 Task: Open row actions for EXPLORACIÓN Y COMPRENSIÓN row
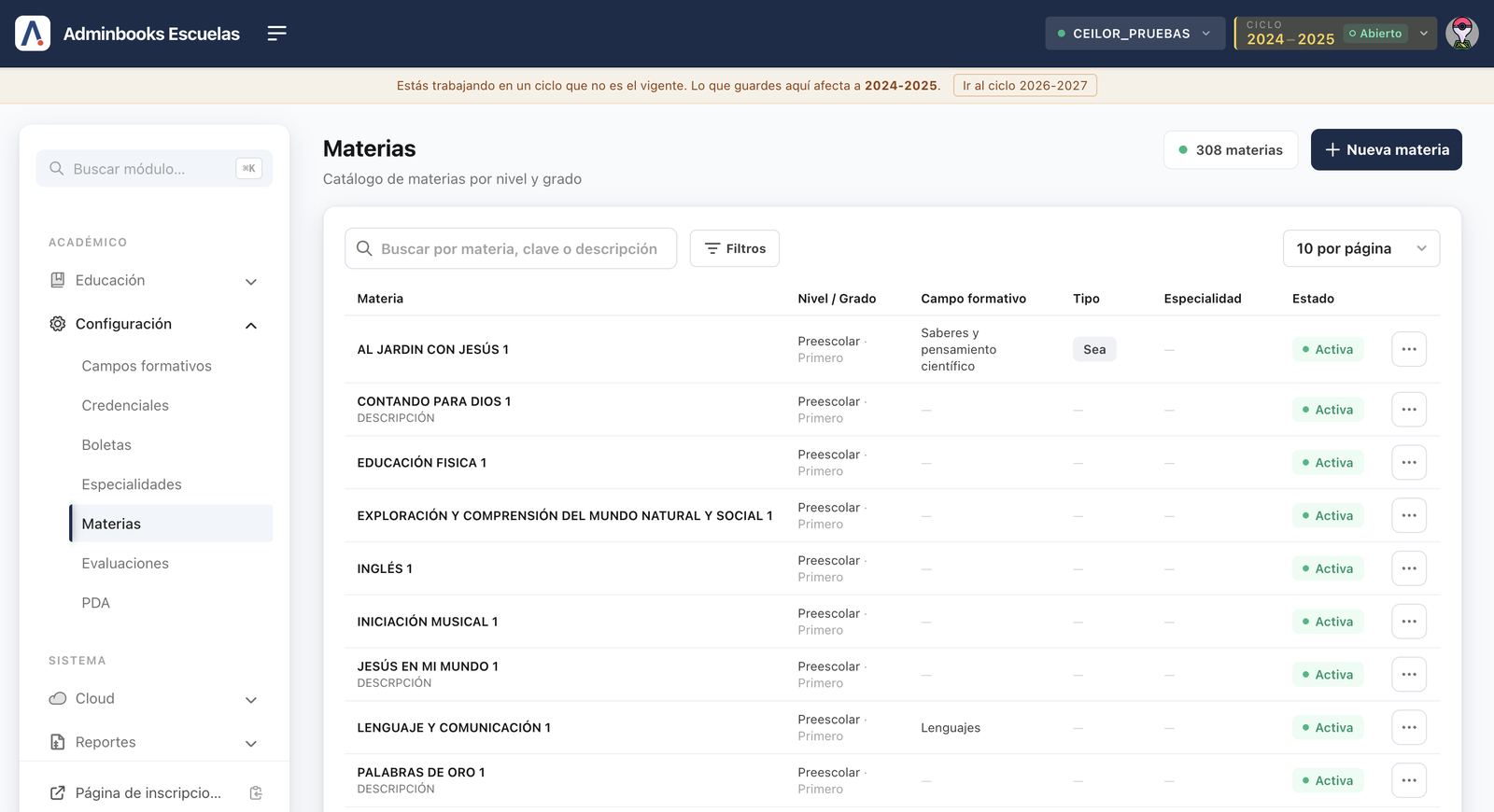1409,515
